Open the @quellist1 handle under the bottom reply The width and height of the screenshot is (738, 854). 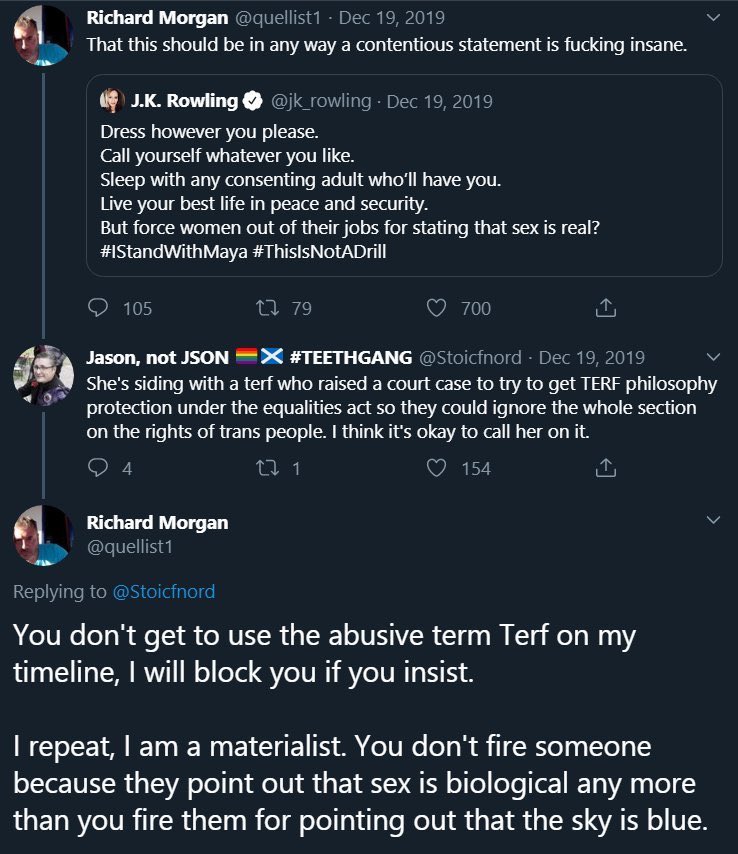pyautogui.click(x=130, y=547)
